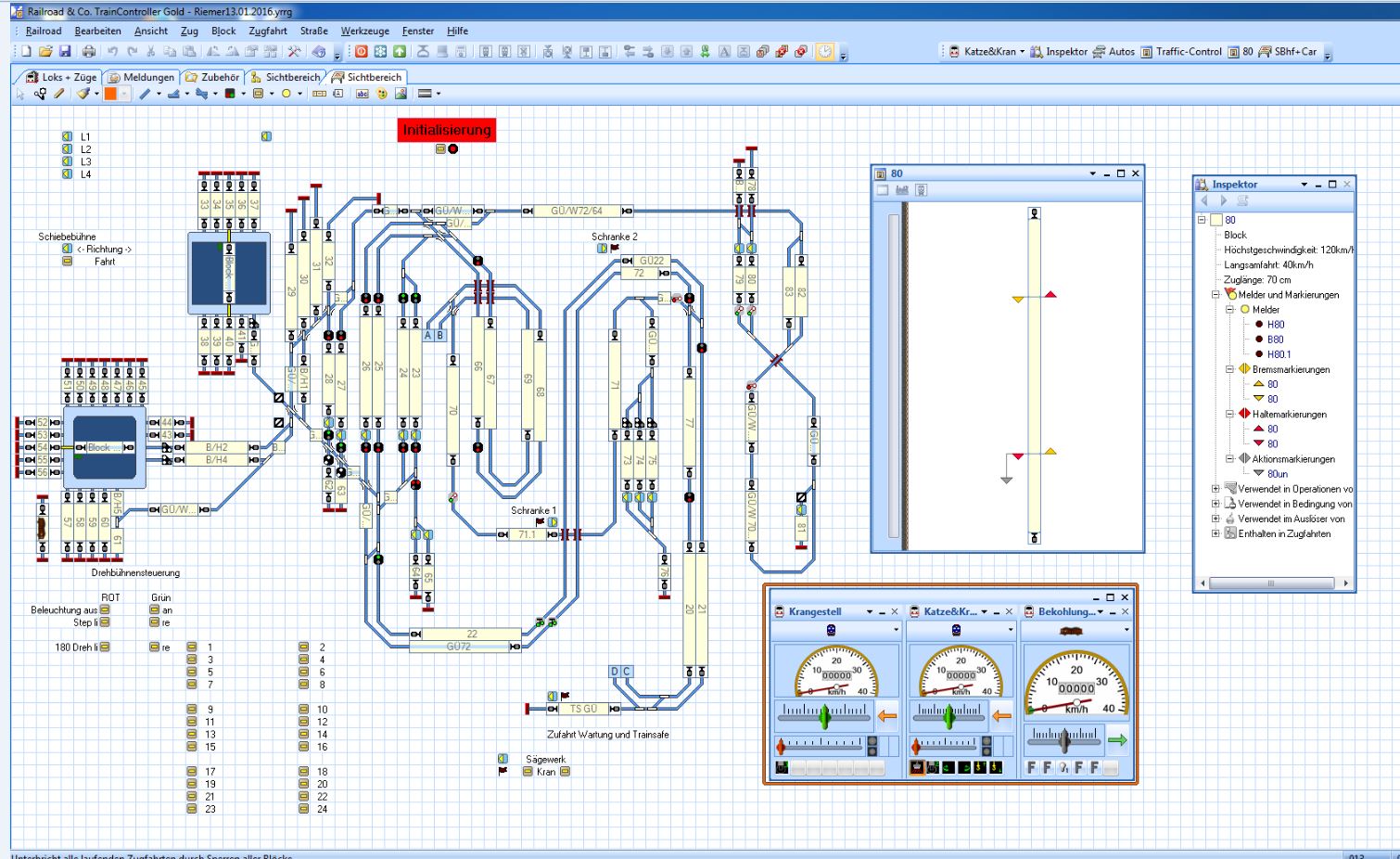Collapse the 'Melder und Markierungen' tree node
Image resolution: width=1400 pixels, height=859 pixels.
(1215, 295)
